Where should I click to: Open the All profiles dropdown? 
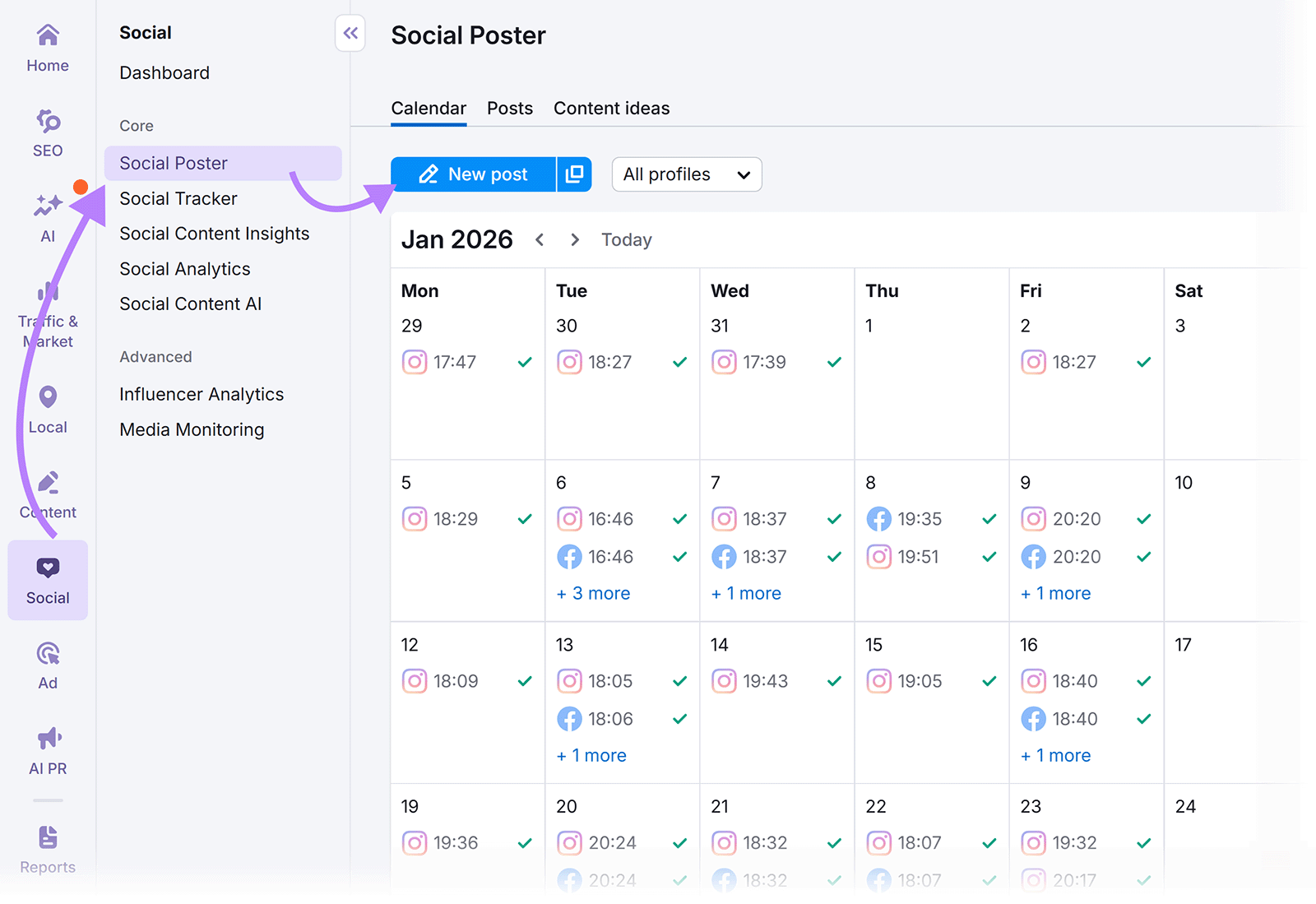click(686, 174)
